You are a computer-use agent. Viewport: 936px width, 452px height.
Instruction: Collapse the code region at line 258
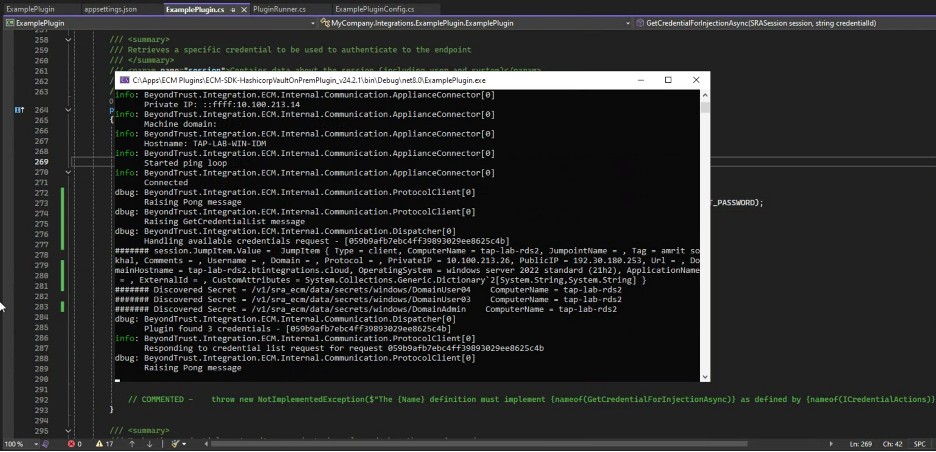[x=68, y=40]
